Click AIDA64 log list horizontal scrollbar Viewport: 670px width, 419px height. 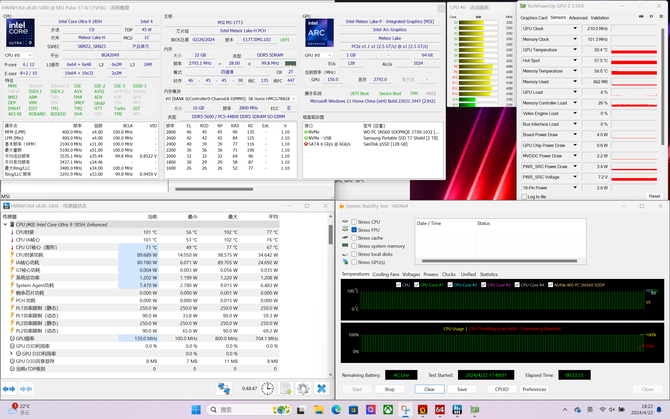(499, 261)
